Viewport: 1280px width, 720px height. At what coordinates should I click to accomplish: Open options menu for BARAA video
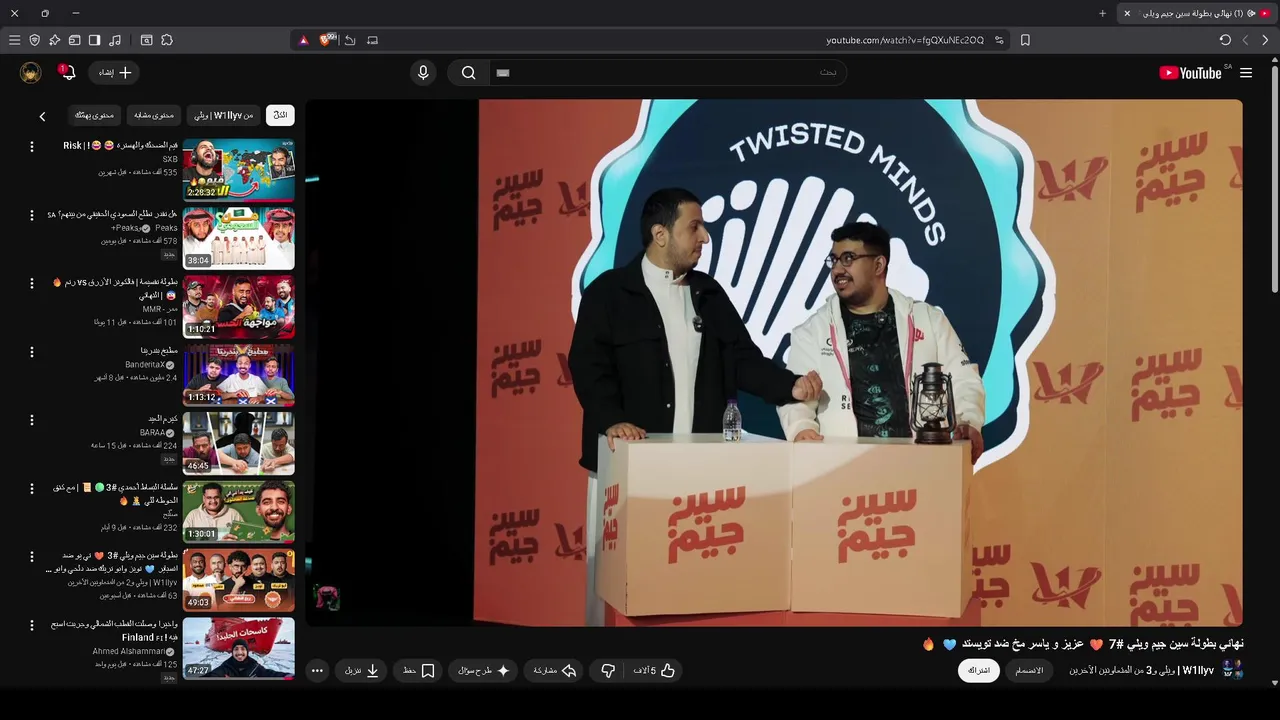coord(31,420)
